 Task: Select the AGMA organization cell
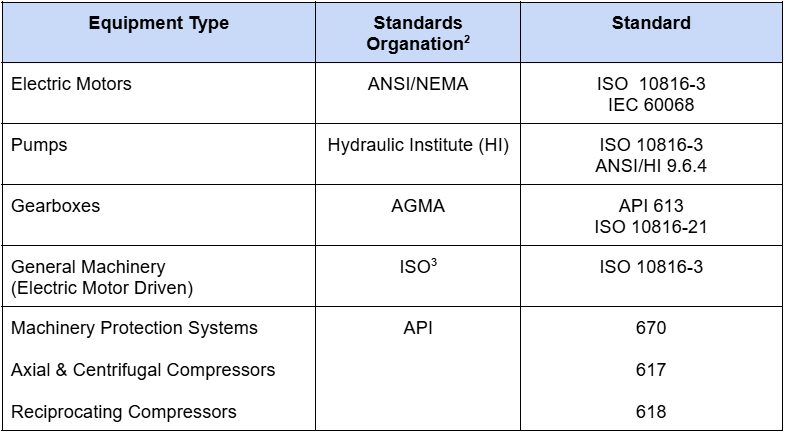tap(418, 207)
